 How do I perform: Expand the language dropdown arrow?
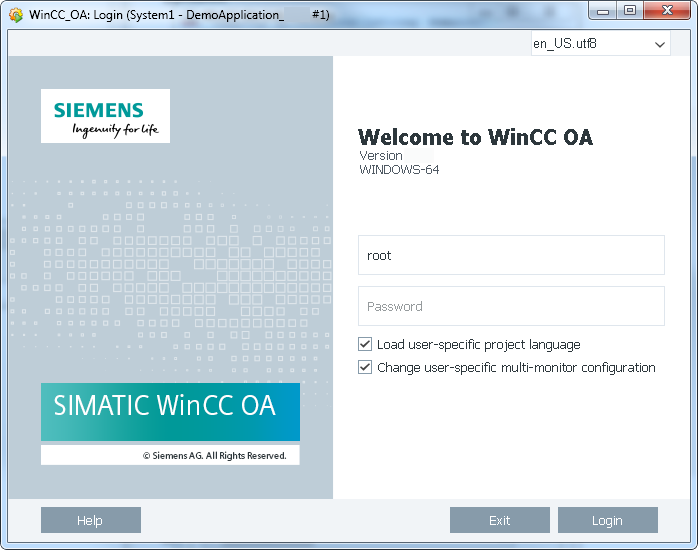pos(659,45)
